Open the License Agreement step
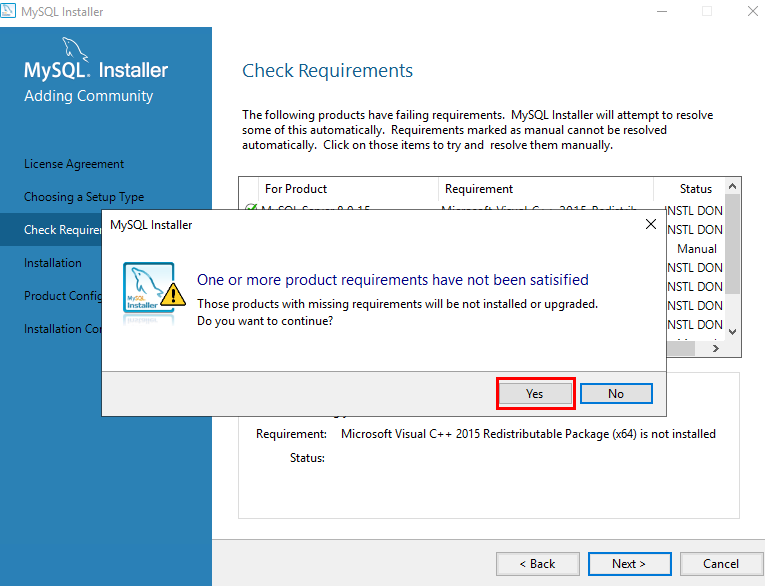This screenshot has height=586, width=765. click(x=74, y=164)
